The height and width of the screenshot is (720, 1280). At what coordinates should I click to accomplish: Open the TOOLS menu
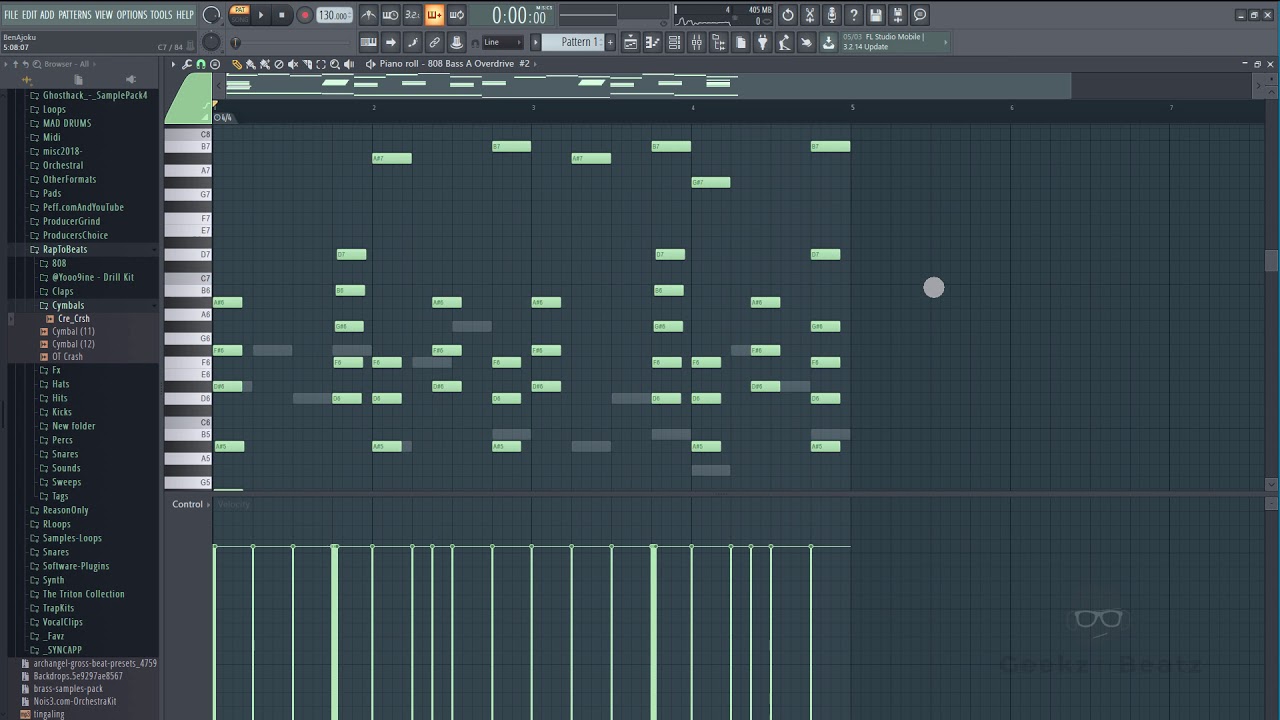(161, 15)
